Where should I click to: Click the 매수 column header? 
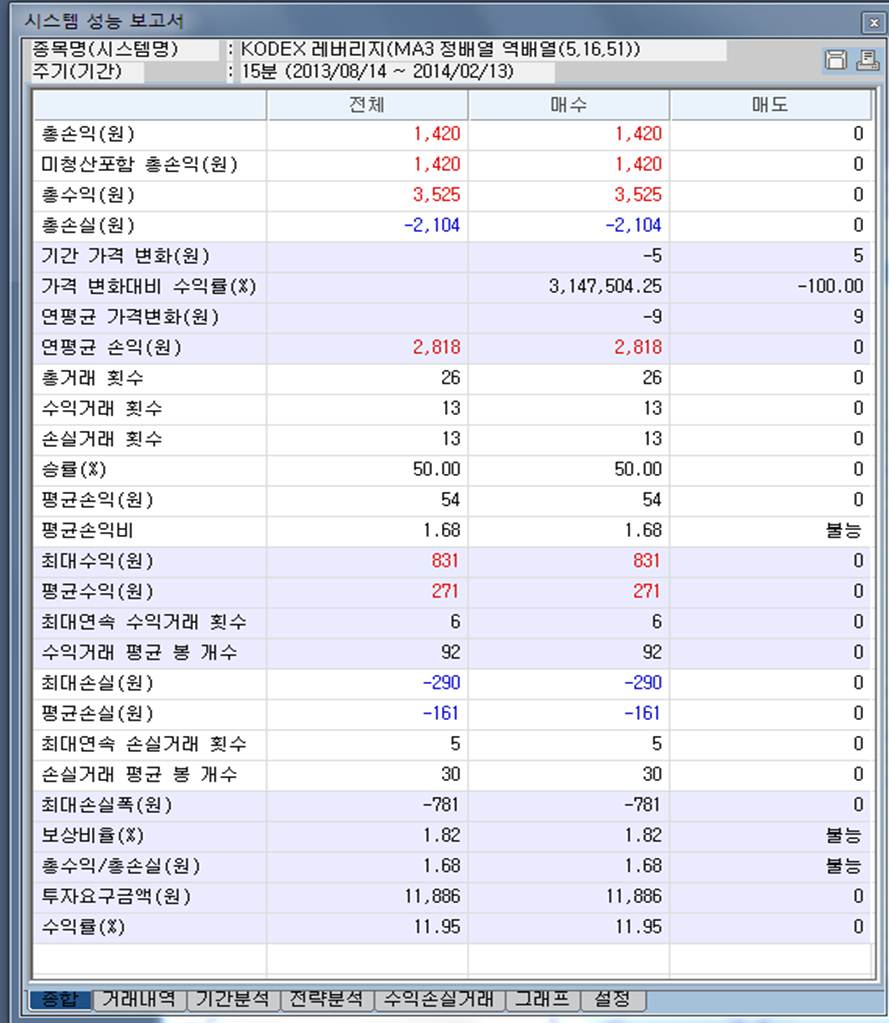(568, 105)
